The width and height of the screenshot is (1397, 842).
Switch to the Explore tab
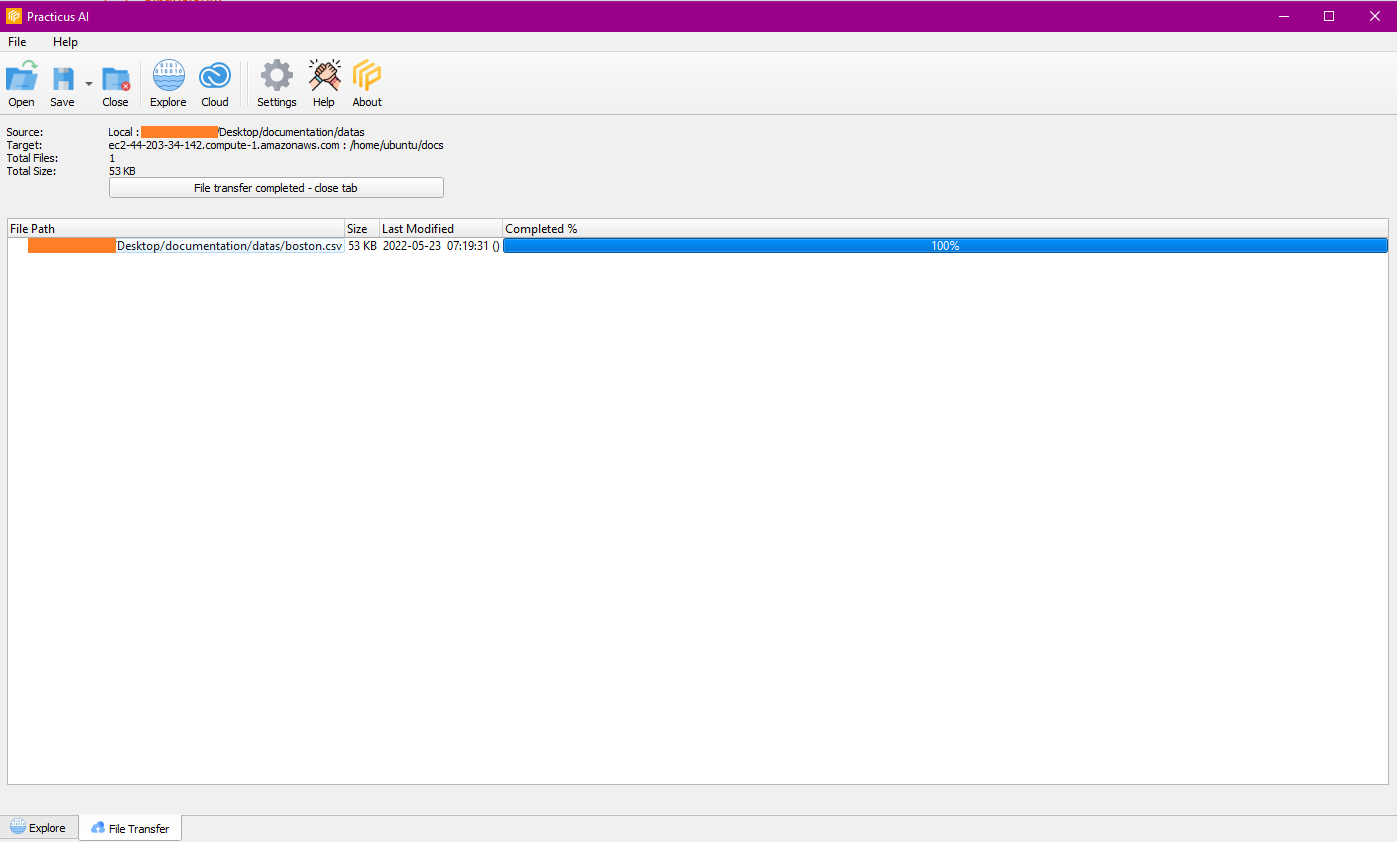[39, 827]
